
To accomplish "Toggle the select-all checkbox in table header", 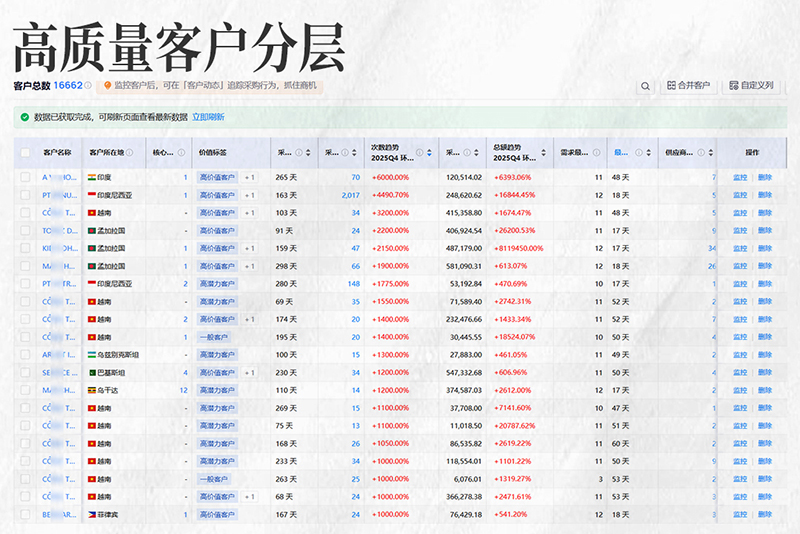I will [25, 153].
